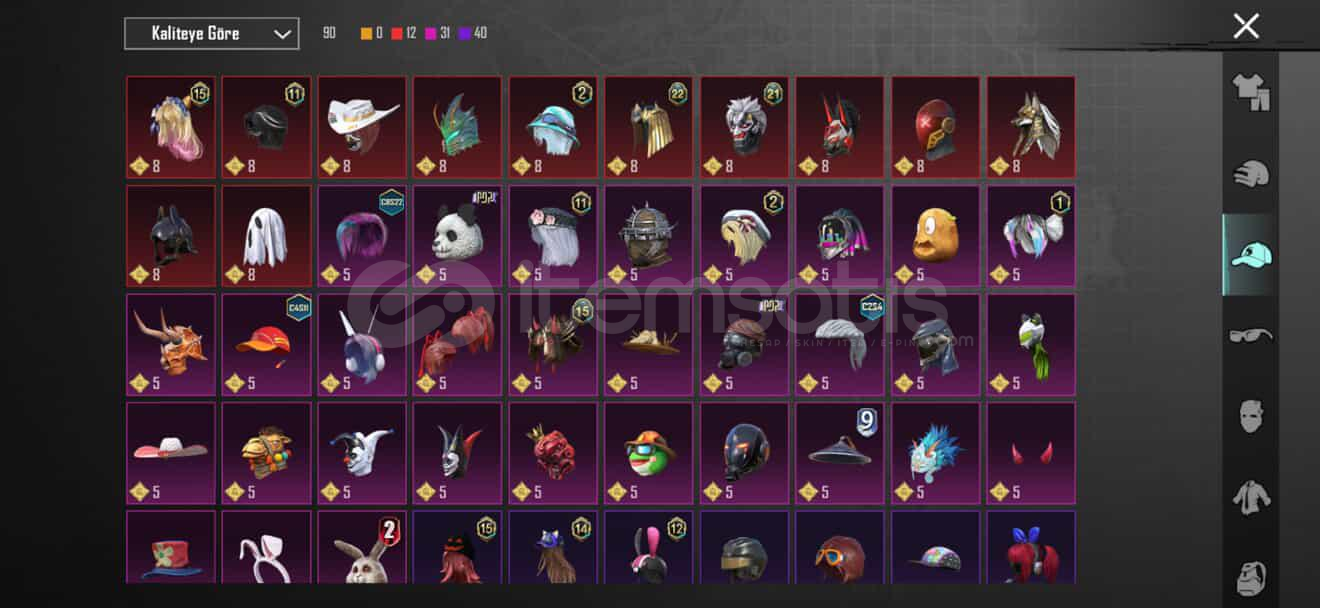Select the panda head mask item
1320x608 pixels.
(457, 236)
